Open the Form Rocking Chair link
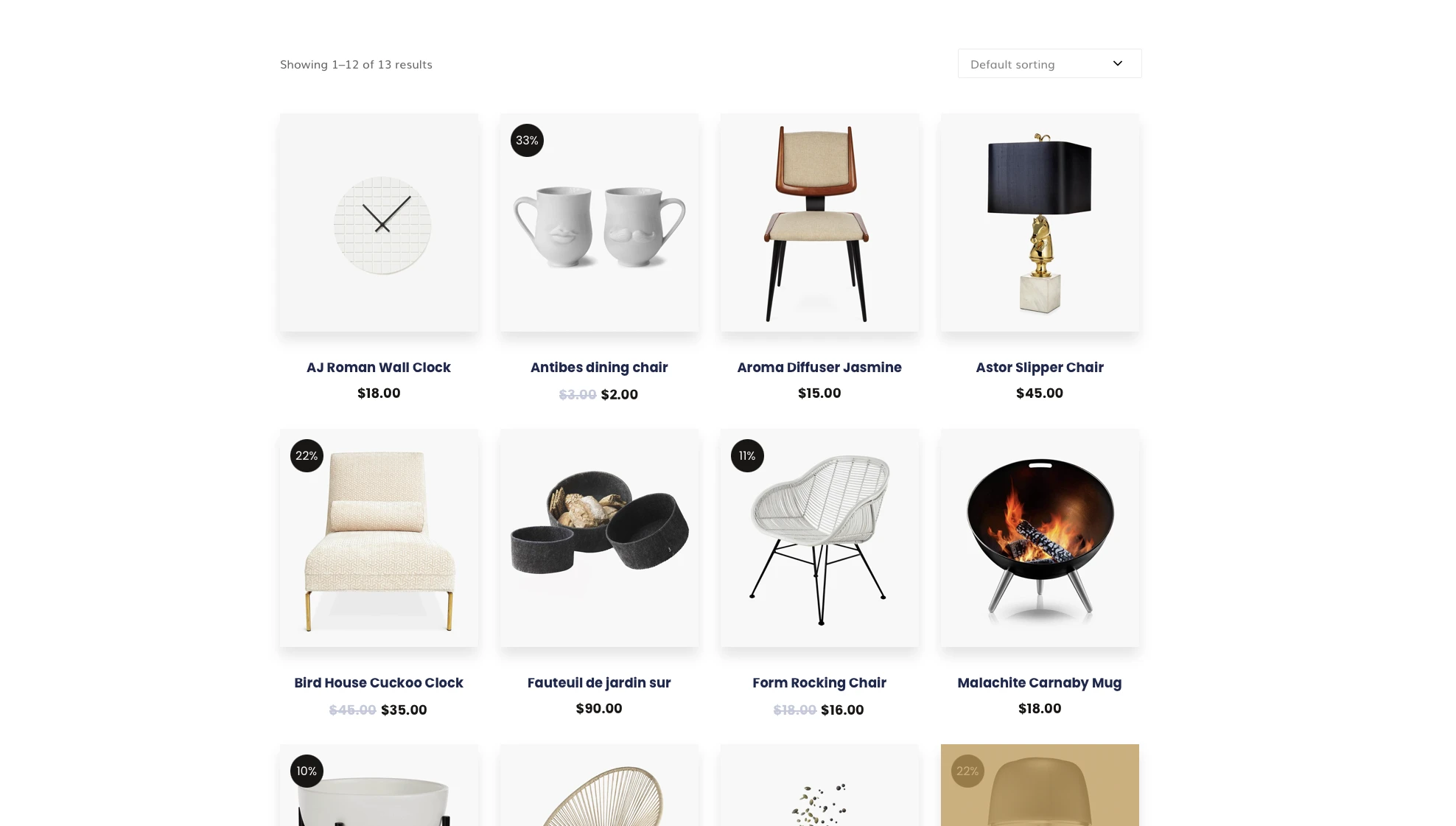This screenshot has height=826, width=1456. (x=819, y=682)
